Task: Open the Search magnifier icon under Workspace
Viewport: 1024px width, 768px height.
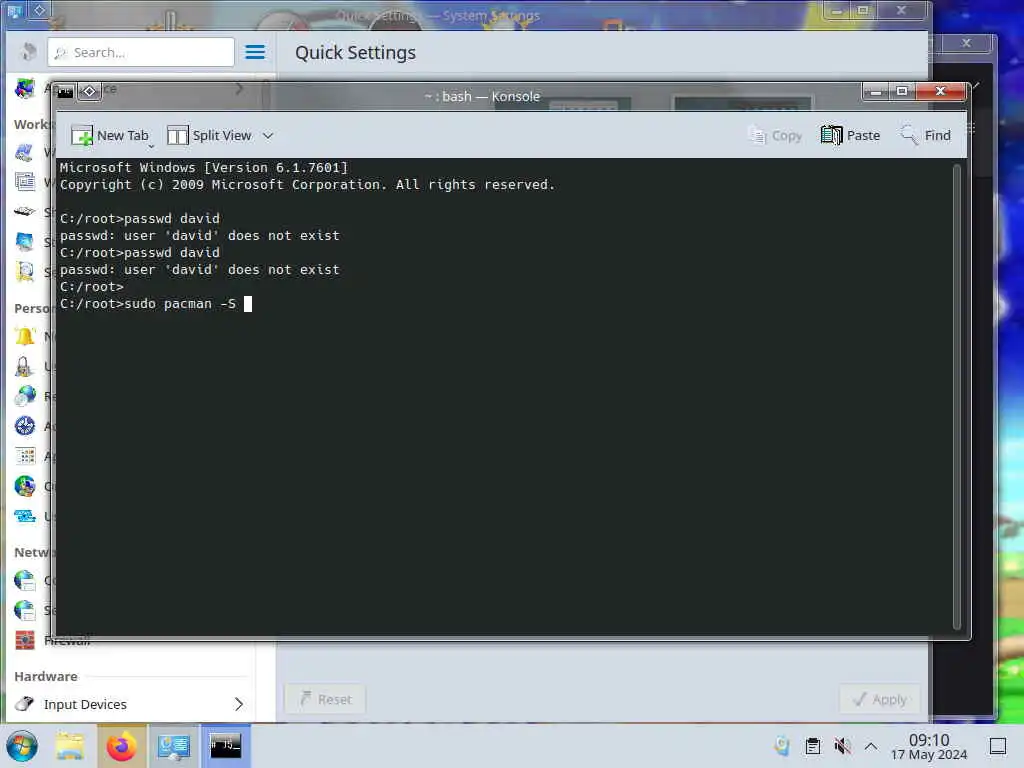Action: click(x=25, y=272)
